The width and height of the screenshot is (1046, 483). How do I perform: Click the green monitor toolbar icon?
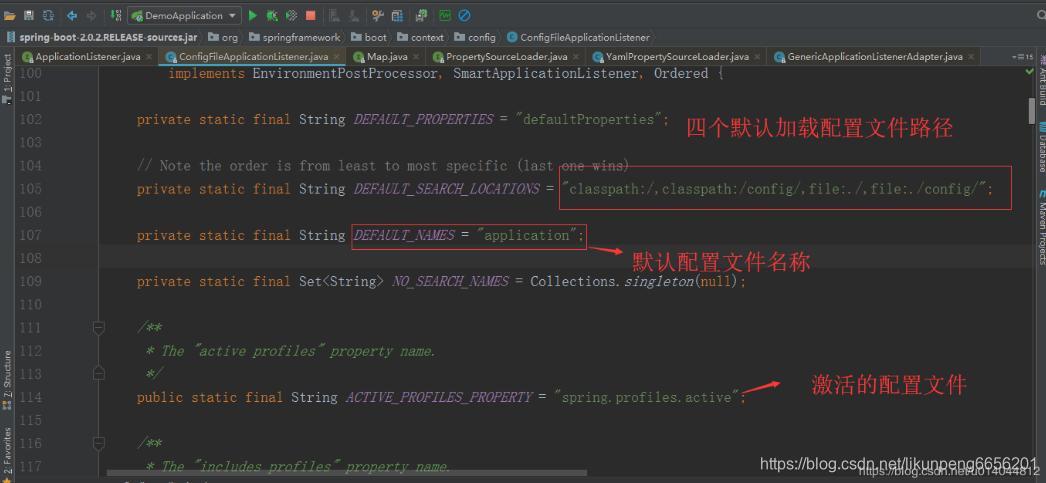(x=445, y=15)
